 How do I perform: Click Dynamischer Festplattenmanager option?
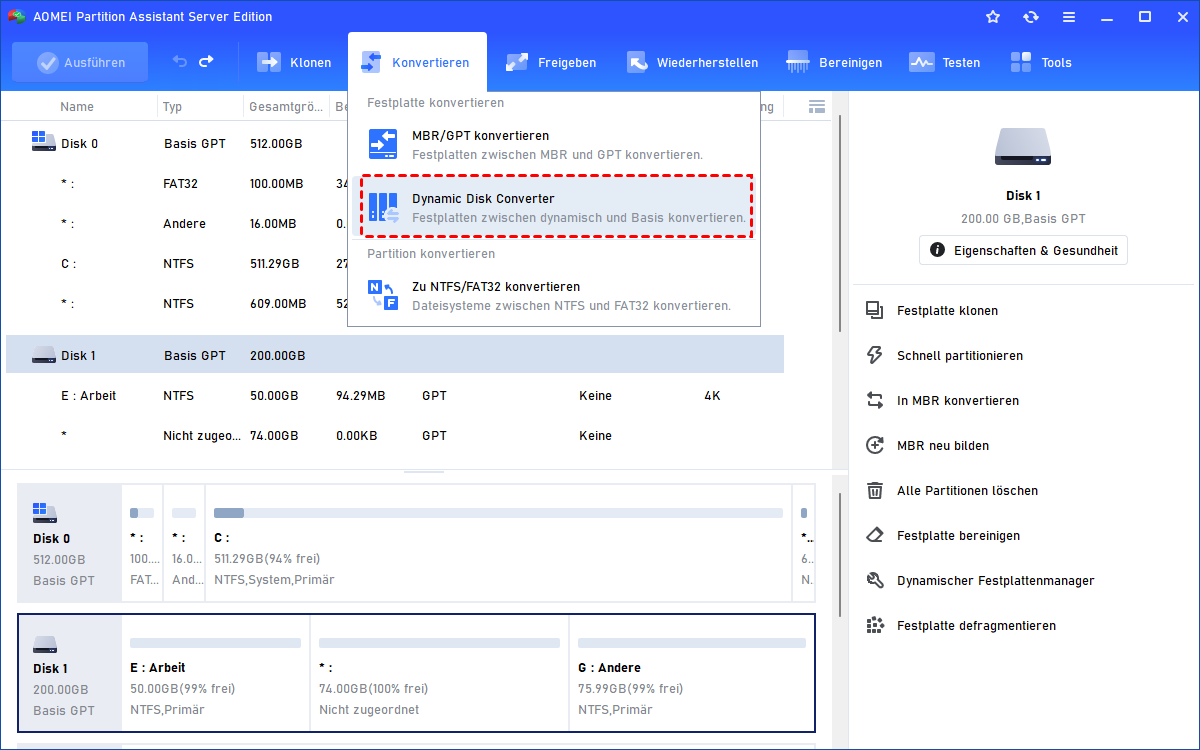[x=995, y=581]
